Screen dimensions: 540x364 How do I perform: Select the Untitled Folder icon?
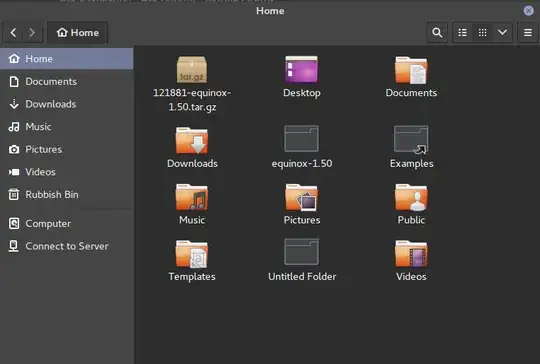(301, 252)
